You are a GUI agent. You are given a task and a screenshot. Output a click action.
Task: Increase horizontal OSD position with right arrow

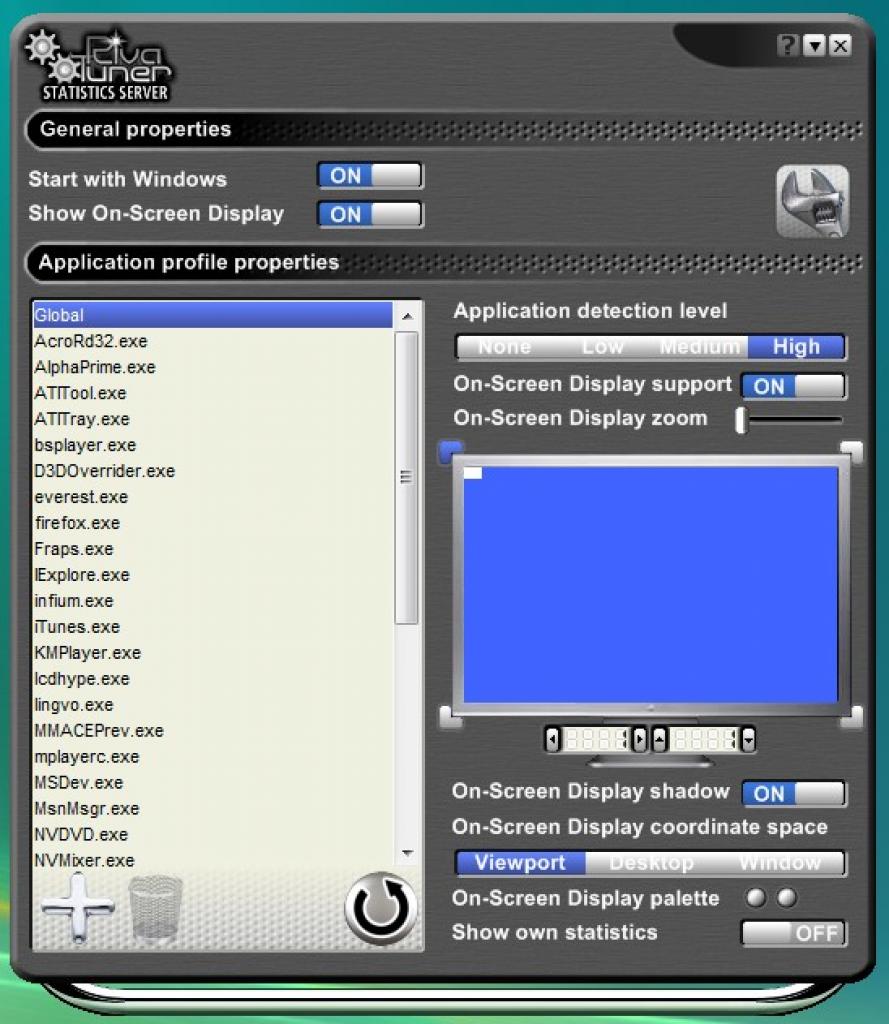click(x=639, y=740)
